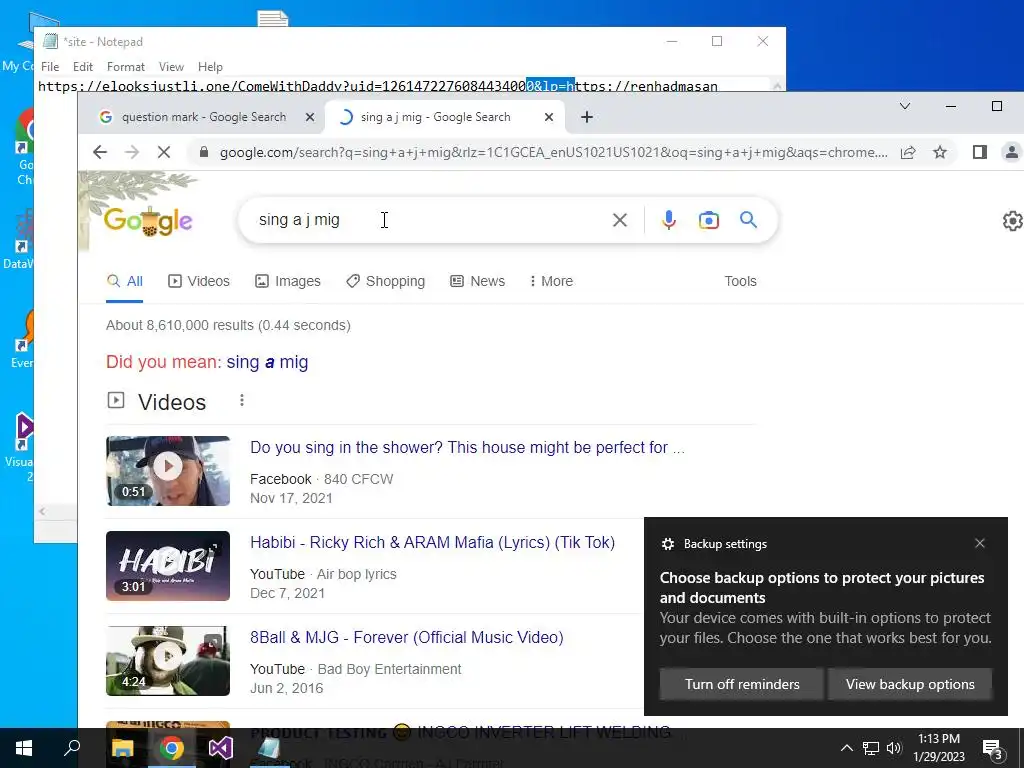This screenshot has height=768, width=1024.
Task: Open Notepad Format menu
Action: point(125,67)
